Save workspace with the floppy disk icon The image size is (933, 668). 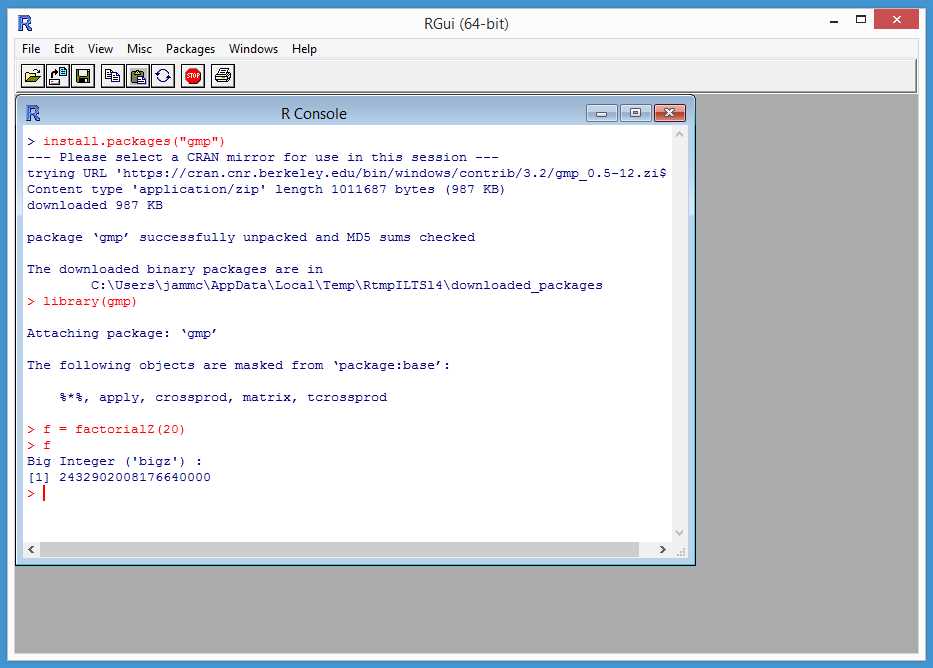83,75
